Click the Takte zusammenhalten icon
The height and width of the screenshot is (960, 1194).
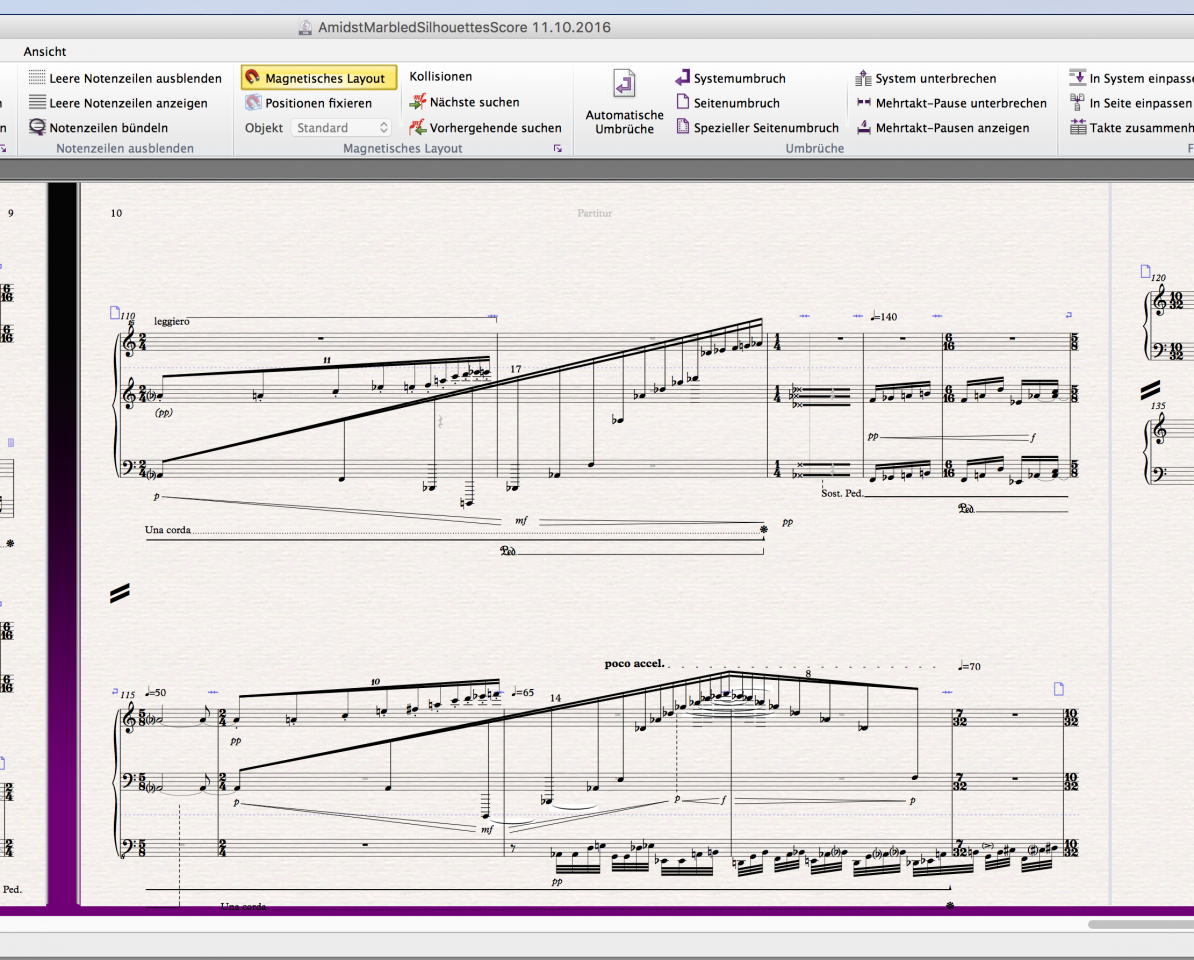[1077, 127]
